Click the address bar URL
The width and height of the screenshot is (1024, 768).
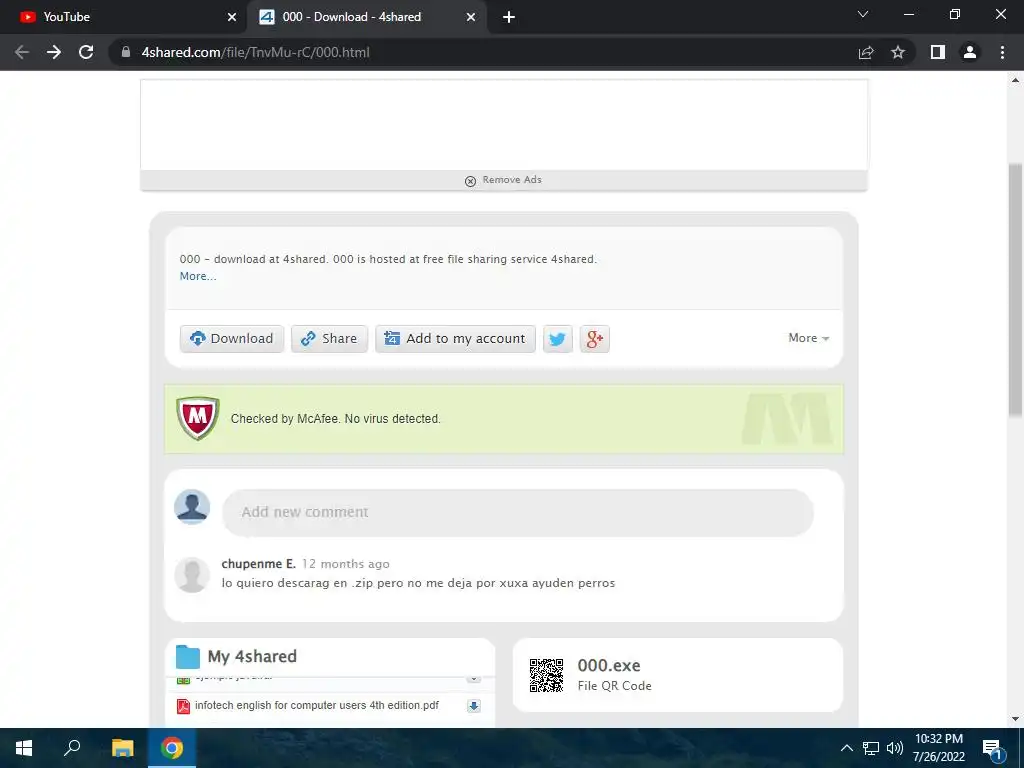pos(255,52)
